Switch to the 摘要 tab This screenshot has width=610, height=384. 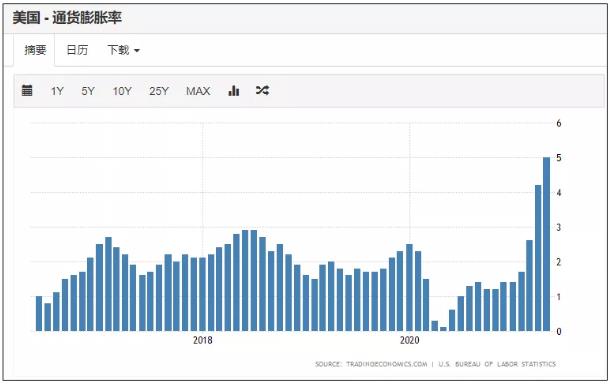[35, 50]
